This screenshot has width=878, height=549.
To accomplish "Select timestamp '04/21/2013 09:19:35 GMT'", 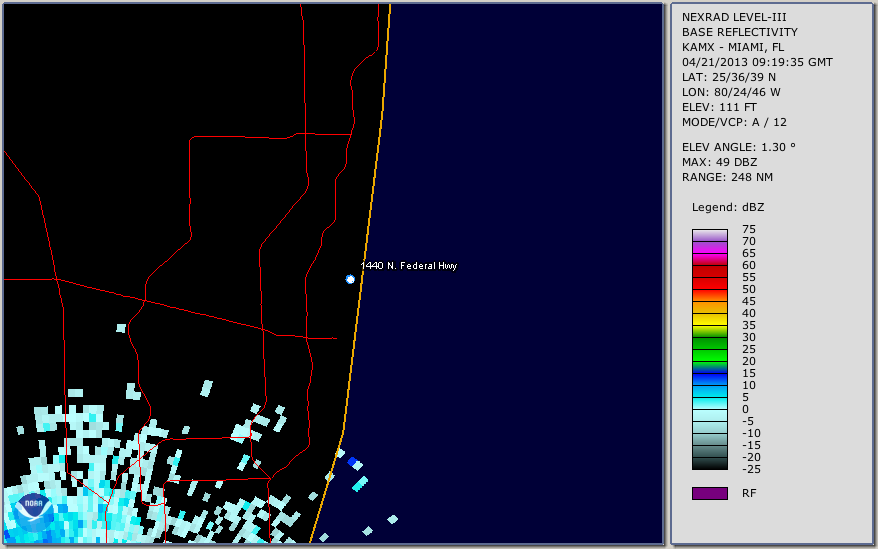I will (x=757, y=62).
